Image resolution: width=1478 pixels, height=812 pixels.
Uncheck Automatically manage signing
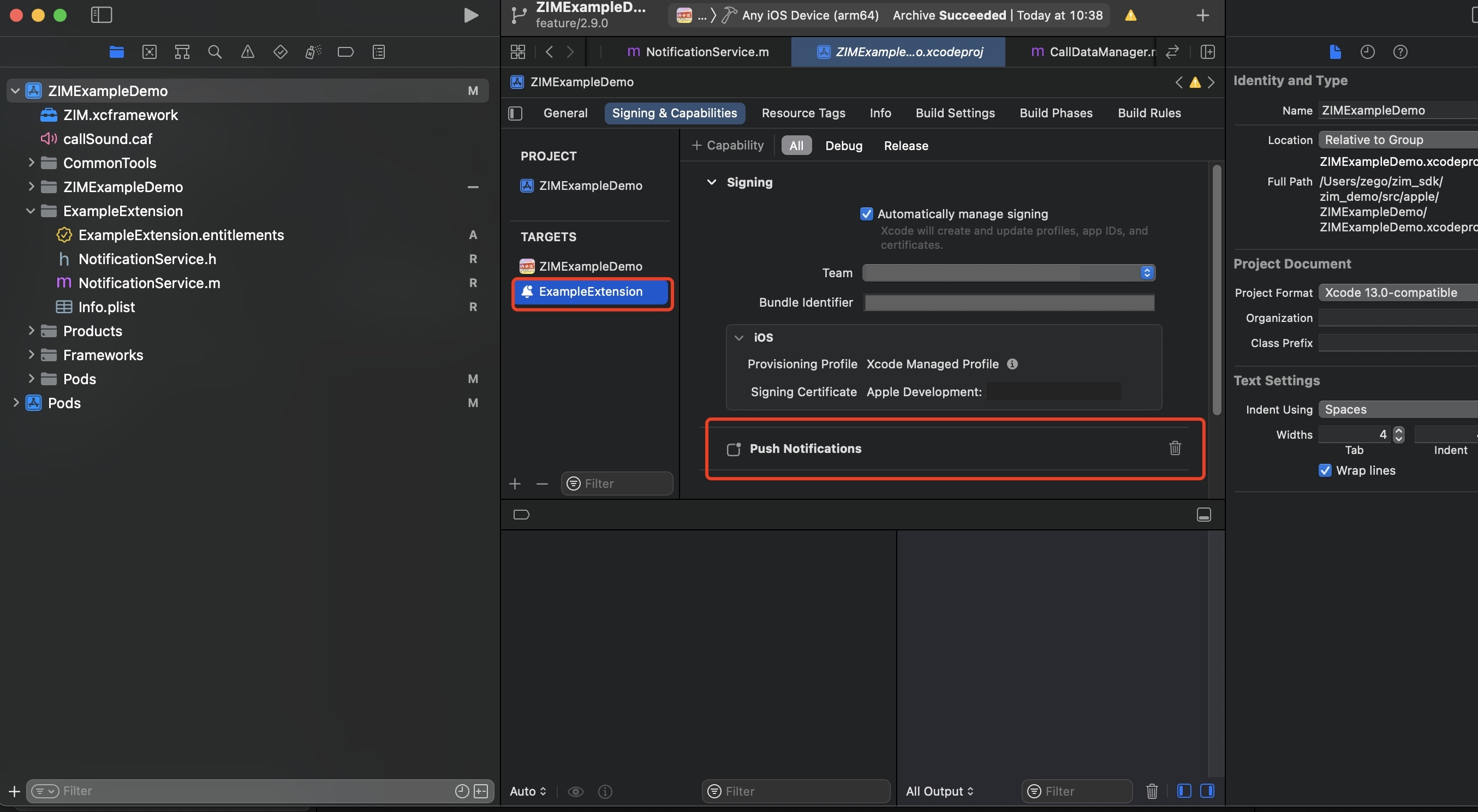(x=866, y=214)
